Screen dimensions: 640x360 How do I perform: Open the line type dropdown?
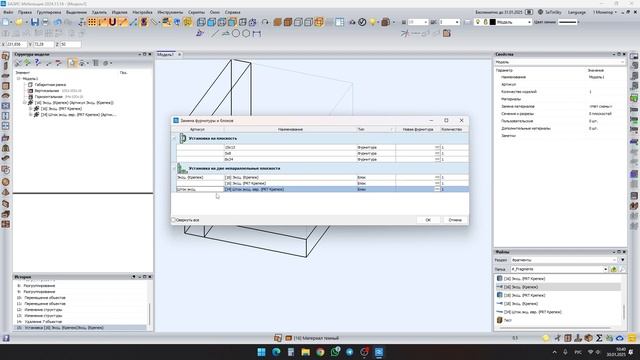tap(578, 22)
